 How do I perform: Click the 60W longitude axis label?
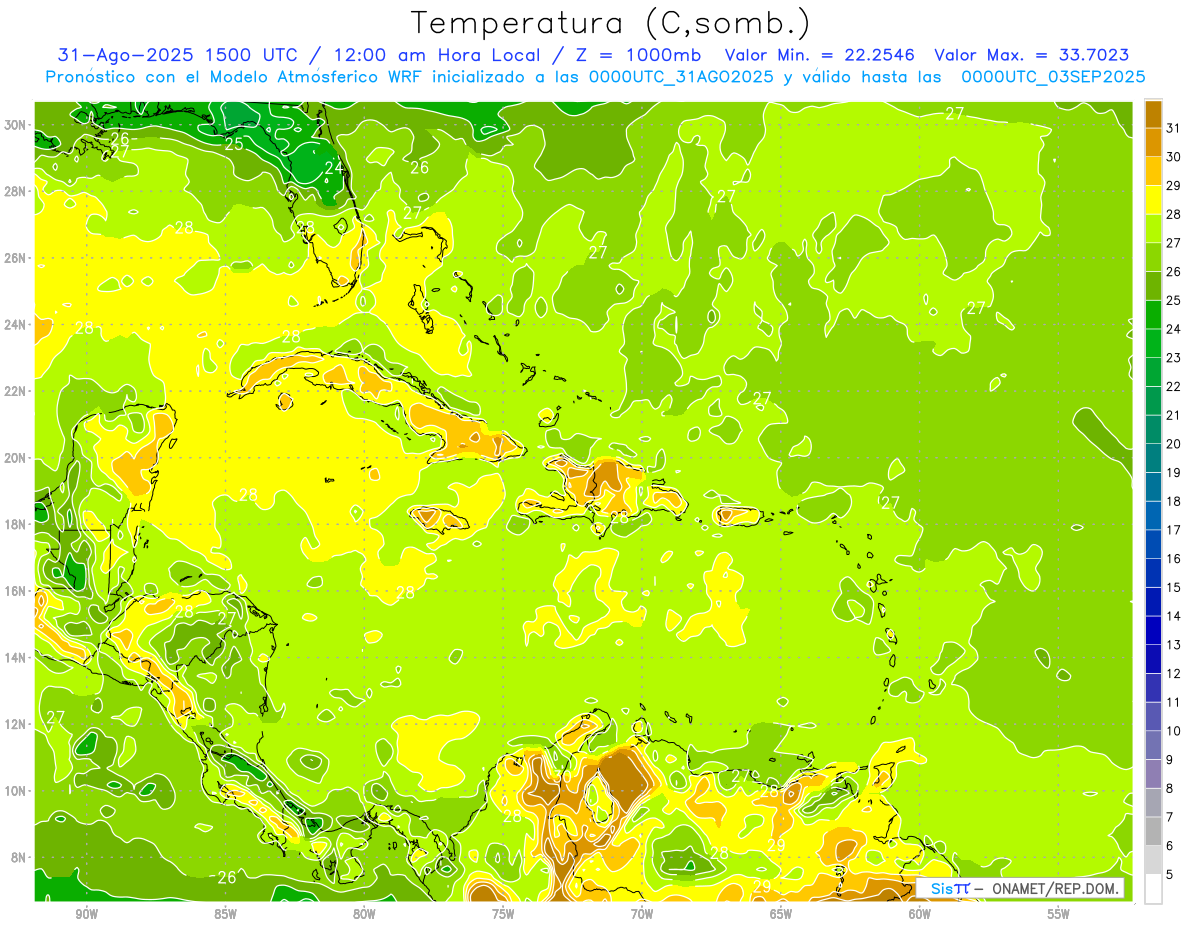tap(920, 914)
